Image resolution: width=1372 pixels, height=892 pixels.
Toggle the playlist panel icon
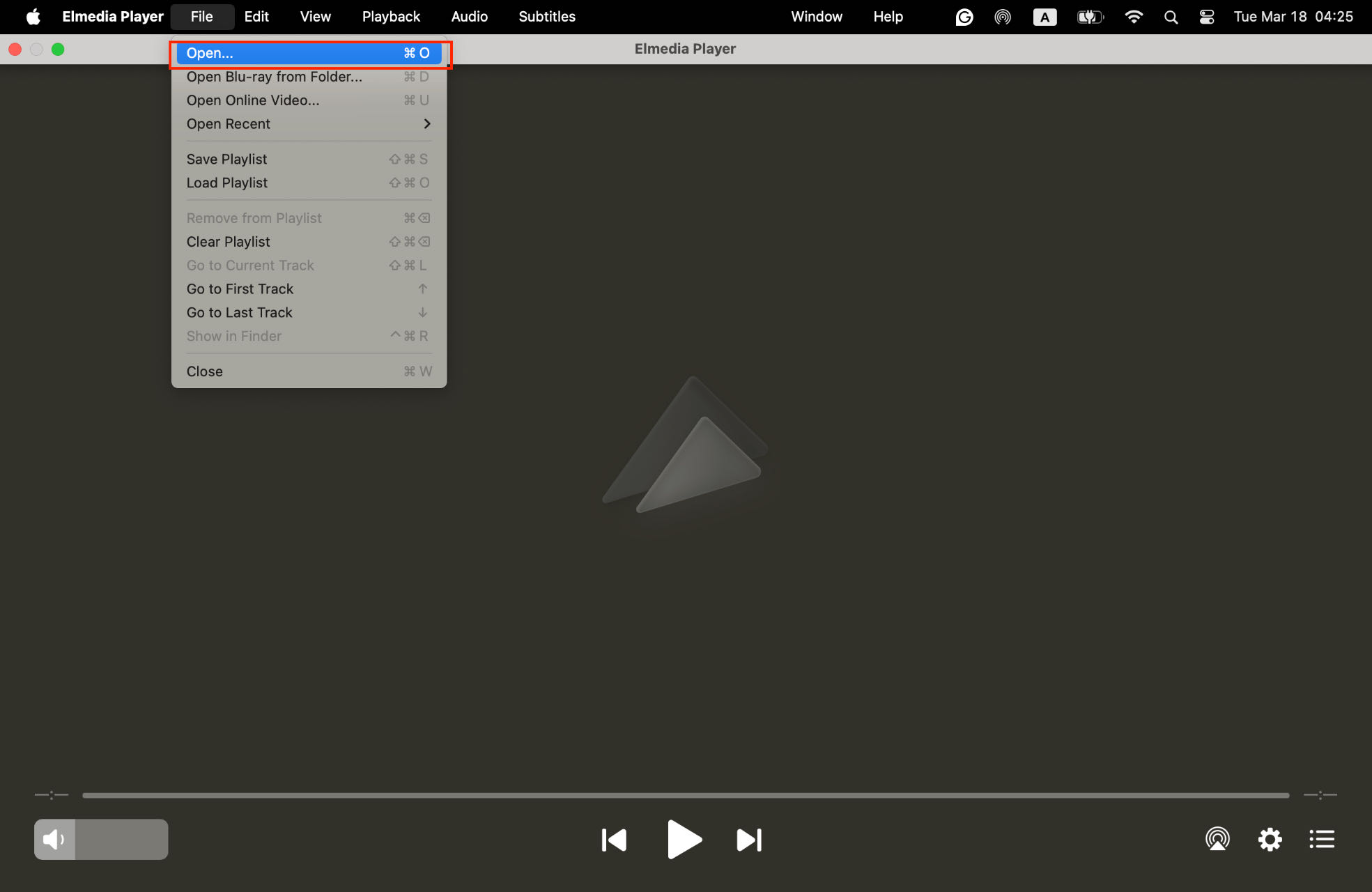click(x=1322, y=839)
